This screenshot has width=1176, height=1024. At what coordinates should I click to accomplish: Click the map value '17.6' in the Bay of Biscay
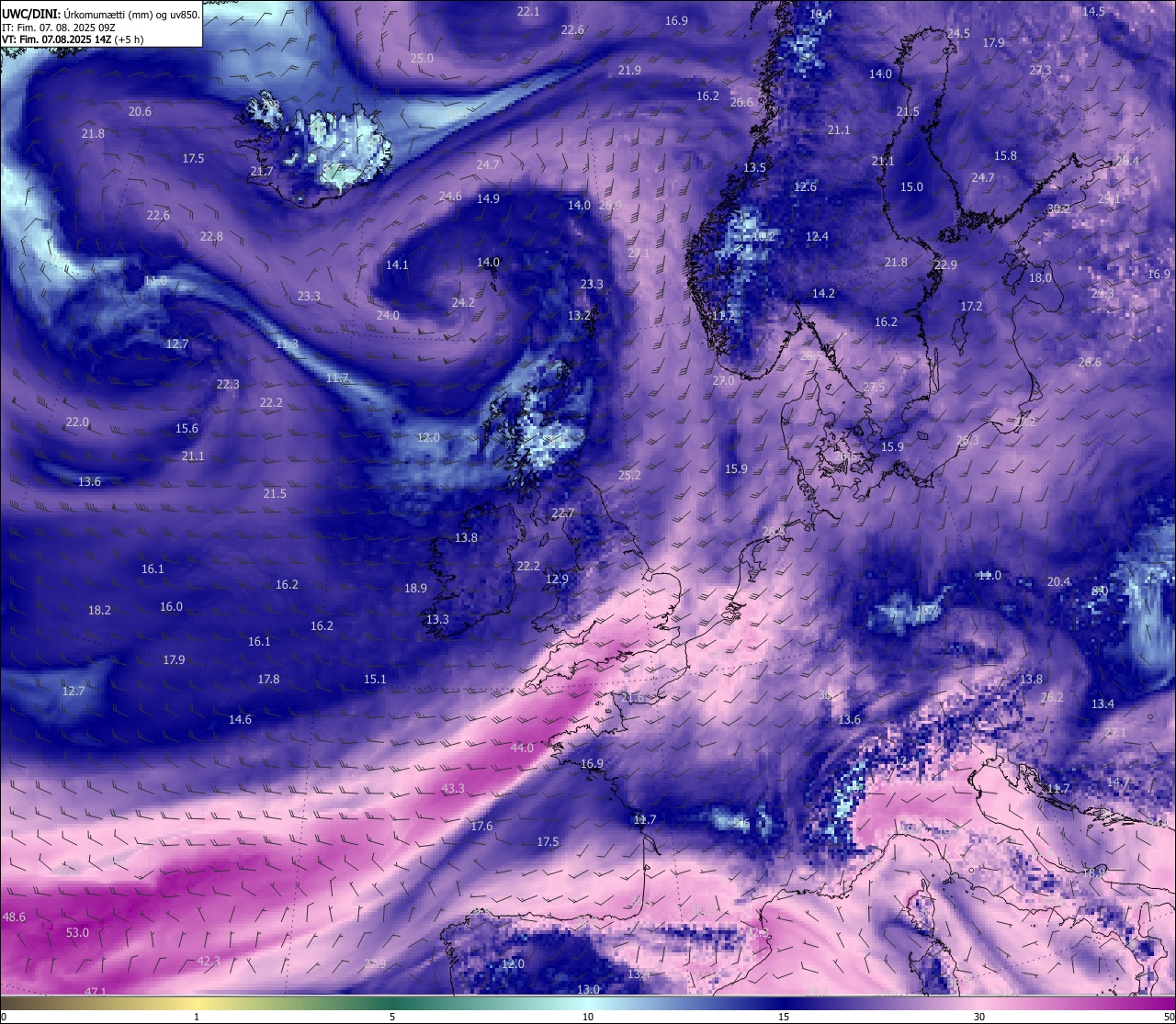(481, 826)
